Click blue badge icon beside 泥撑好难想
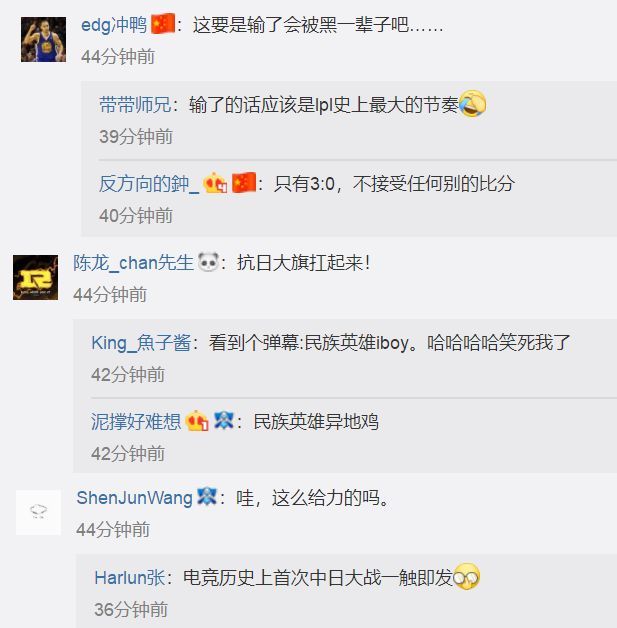Screen dimensions: 617x628 (x=224, y=420)
